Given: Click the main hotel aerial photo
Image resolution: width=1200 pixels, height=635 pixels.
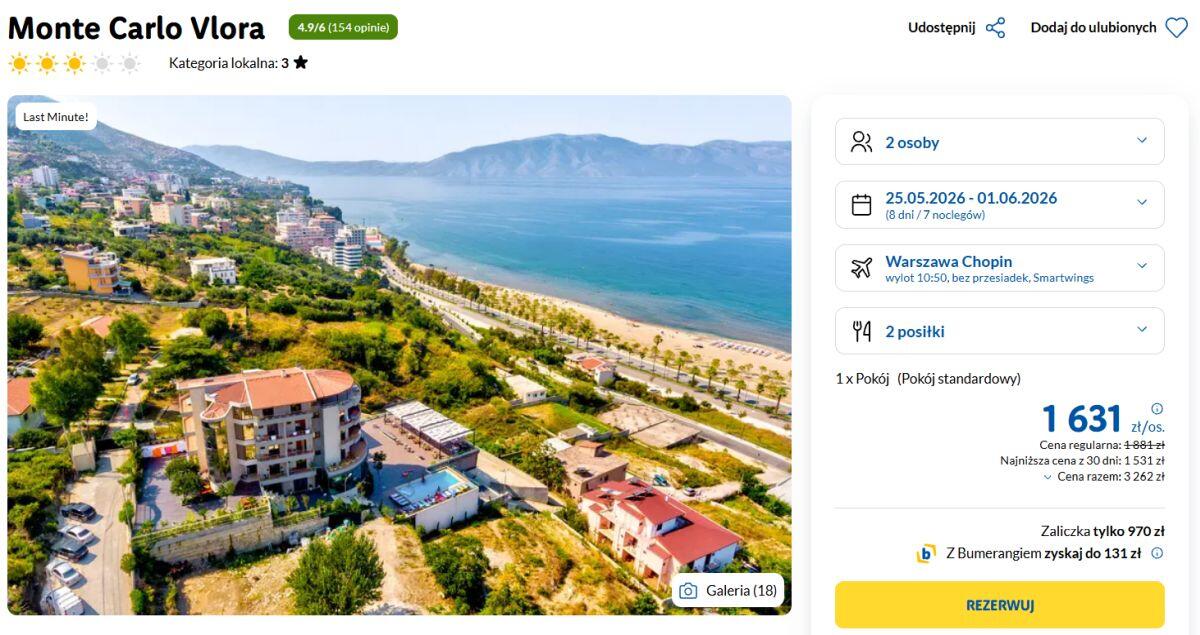Looking at the screenshot, I should (x=399, y=354).
